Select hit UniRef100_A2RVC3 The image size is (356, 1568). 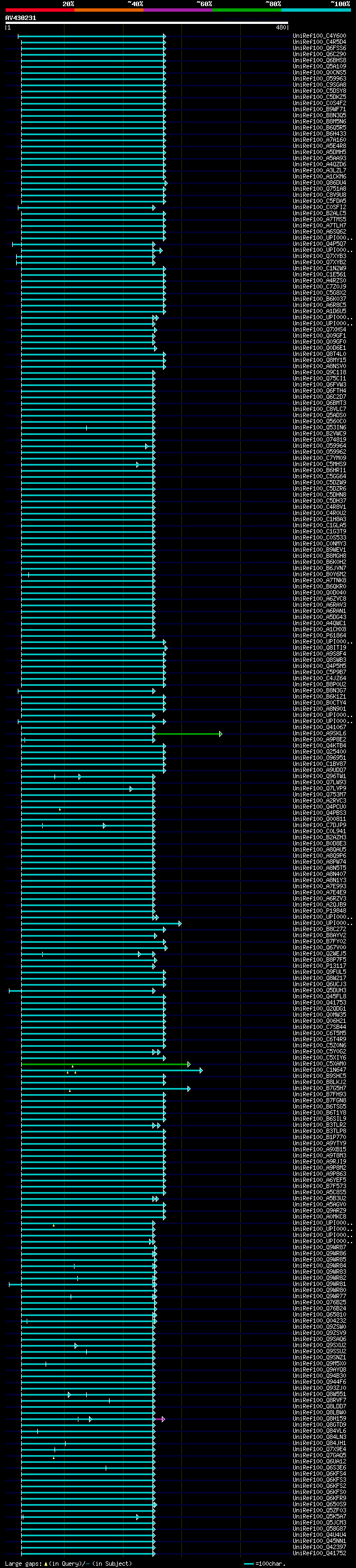coord(319,800)
